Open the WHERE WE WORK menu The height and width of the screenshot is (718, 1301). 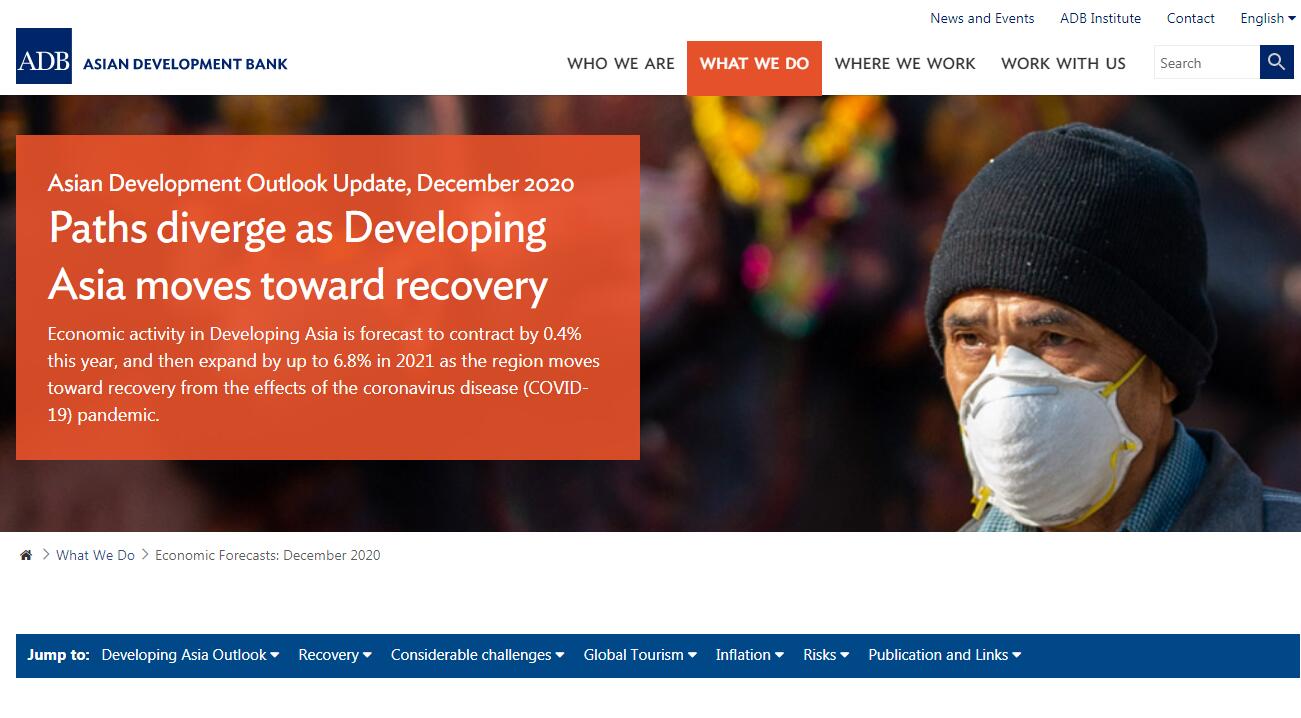pos(905,64)
